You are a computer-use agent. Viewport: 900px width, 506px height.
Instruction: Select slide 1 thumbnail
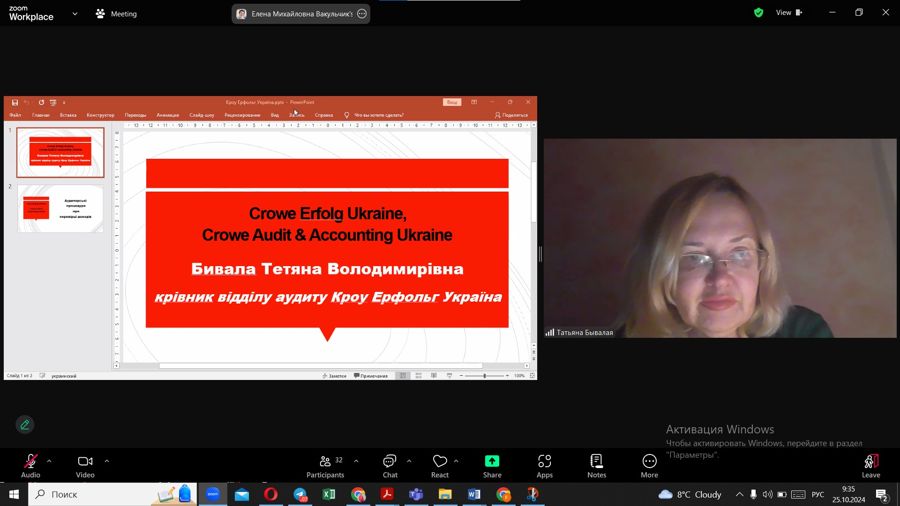tap(60, 153)
